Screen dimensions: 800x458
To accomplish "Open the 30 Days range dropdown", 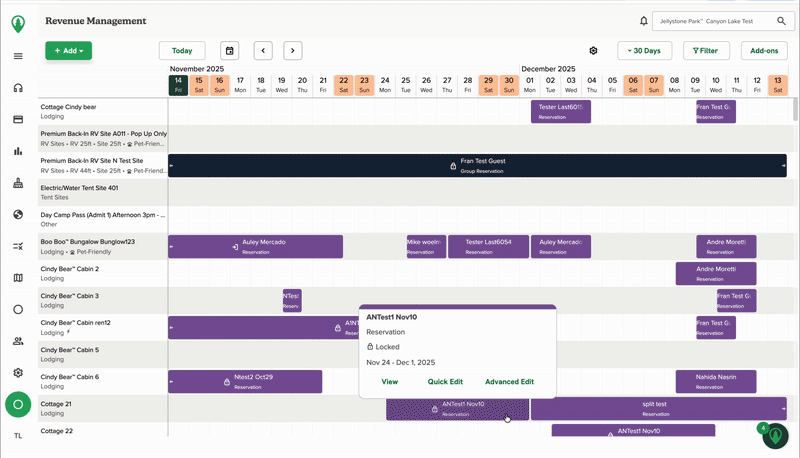I will [644, 50].
